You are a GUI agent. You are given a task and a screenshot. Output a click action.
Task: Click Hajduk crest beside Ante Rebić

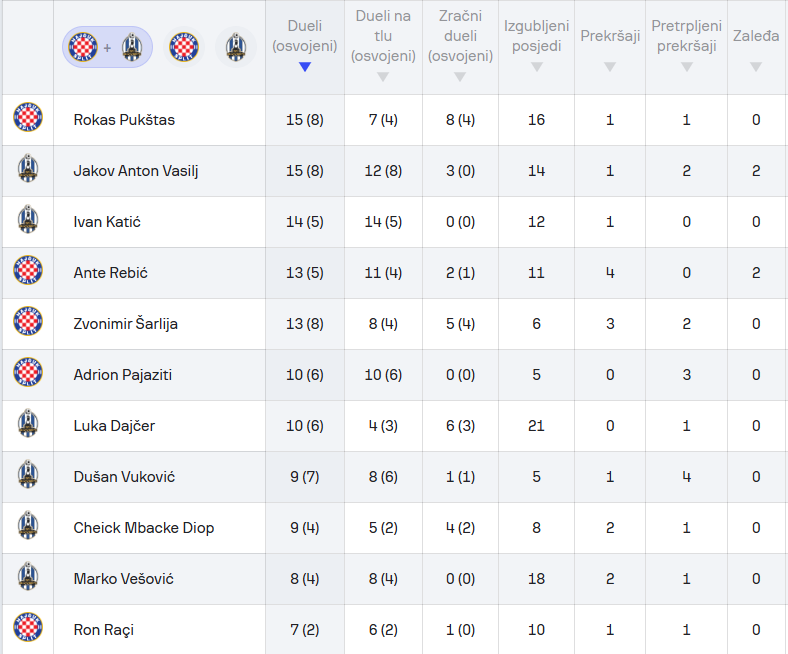pyautogui.click(x=28, y=273)
